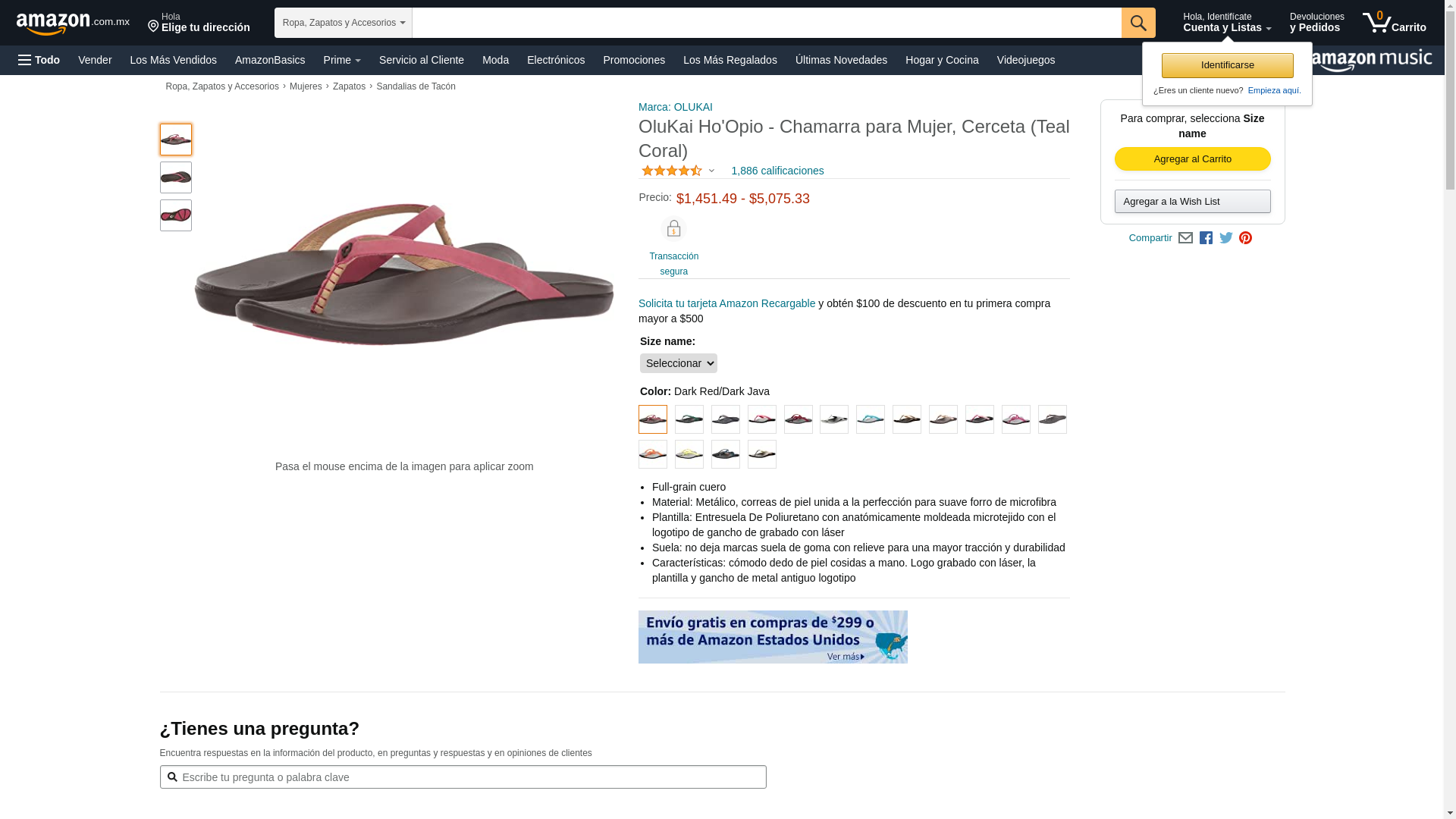1456x819 pixels.
Task: View the third product thumbnail showing sole
Action: coord(176,215)
